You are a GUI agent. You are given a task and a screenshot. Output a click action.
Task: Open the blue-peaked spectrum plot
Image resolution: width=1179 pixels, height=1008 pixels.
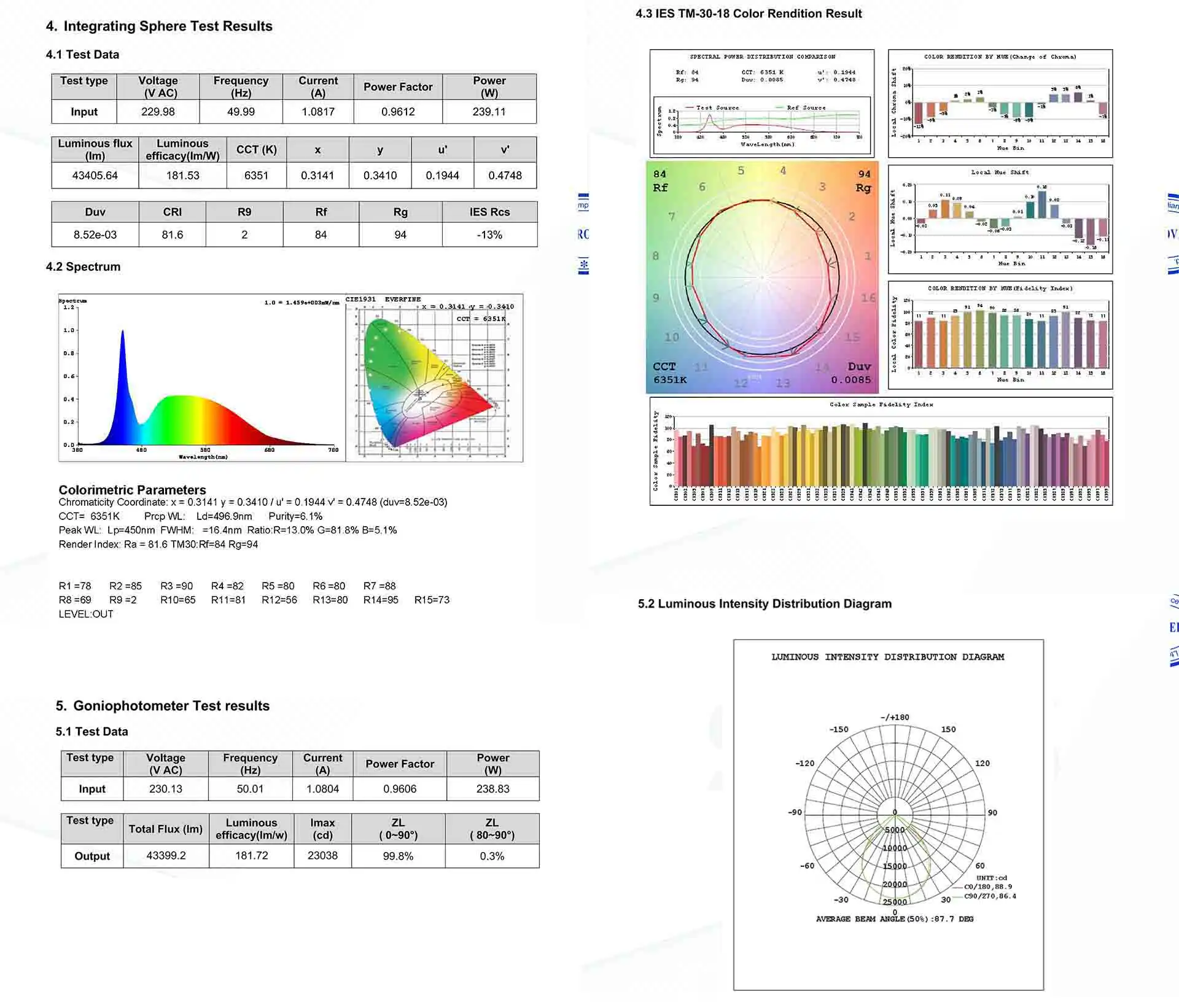pos(202,378)
